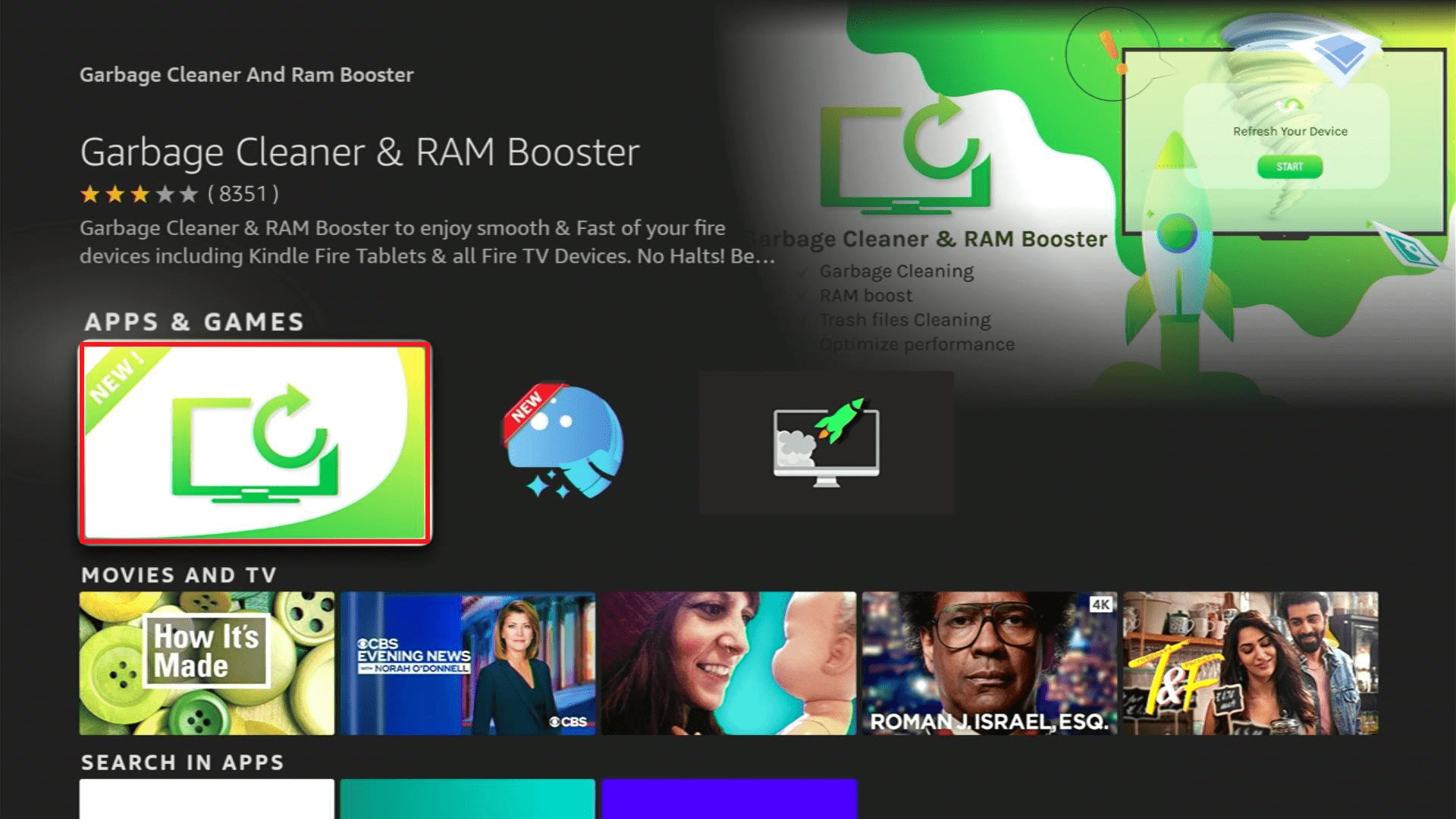Screen dimensions: 1456x819
Task: Select the purple tile under Search In Apps
Action: [729, 799]
